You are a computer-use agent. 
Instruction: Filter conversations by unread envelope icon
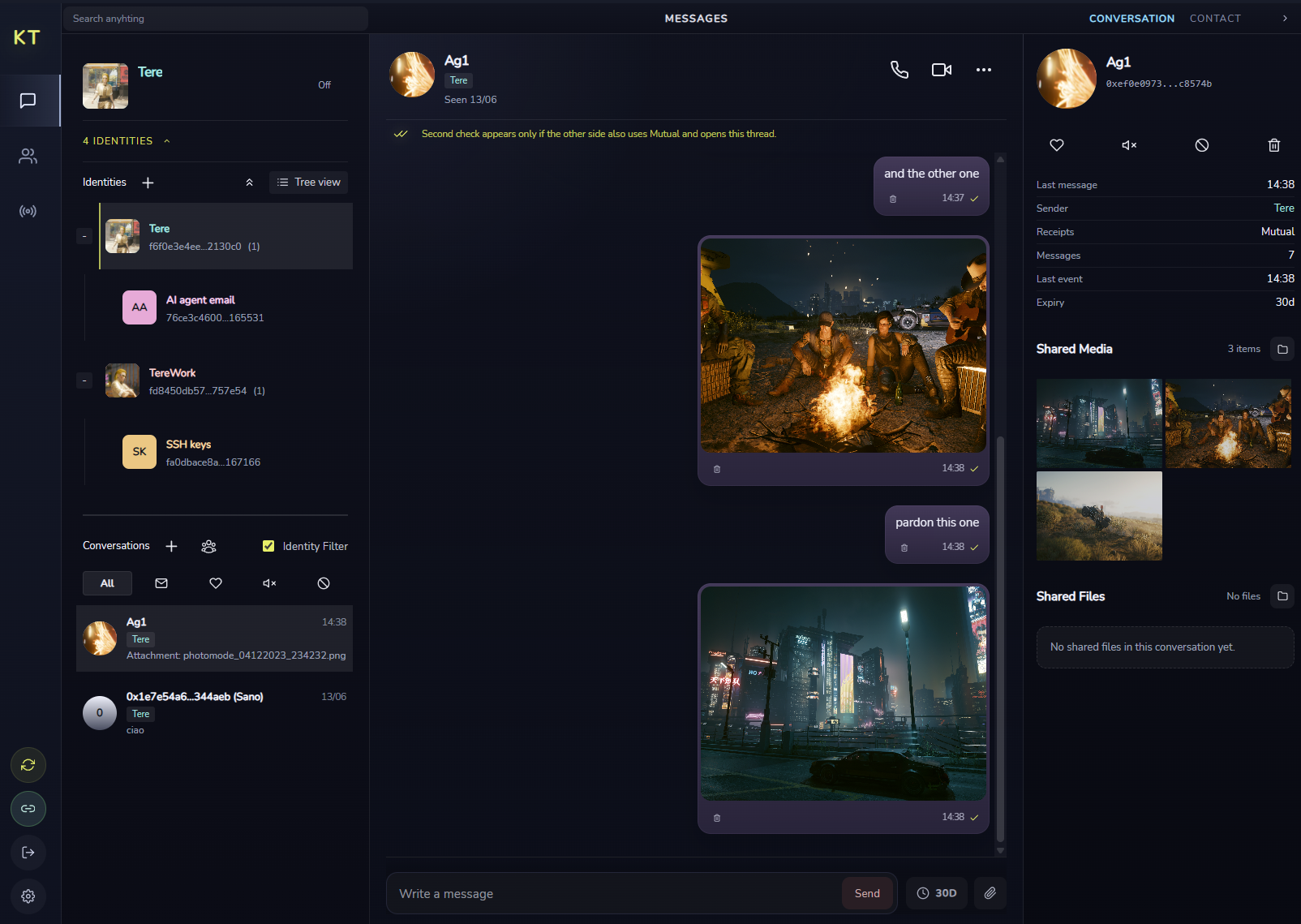pos(161,583)
